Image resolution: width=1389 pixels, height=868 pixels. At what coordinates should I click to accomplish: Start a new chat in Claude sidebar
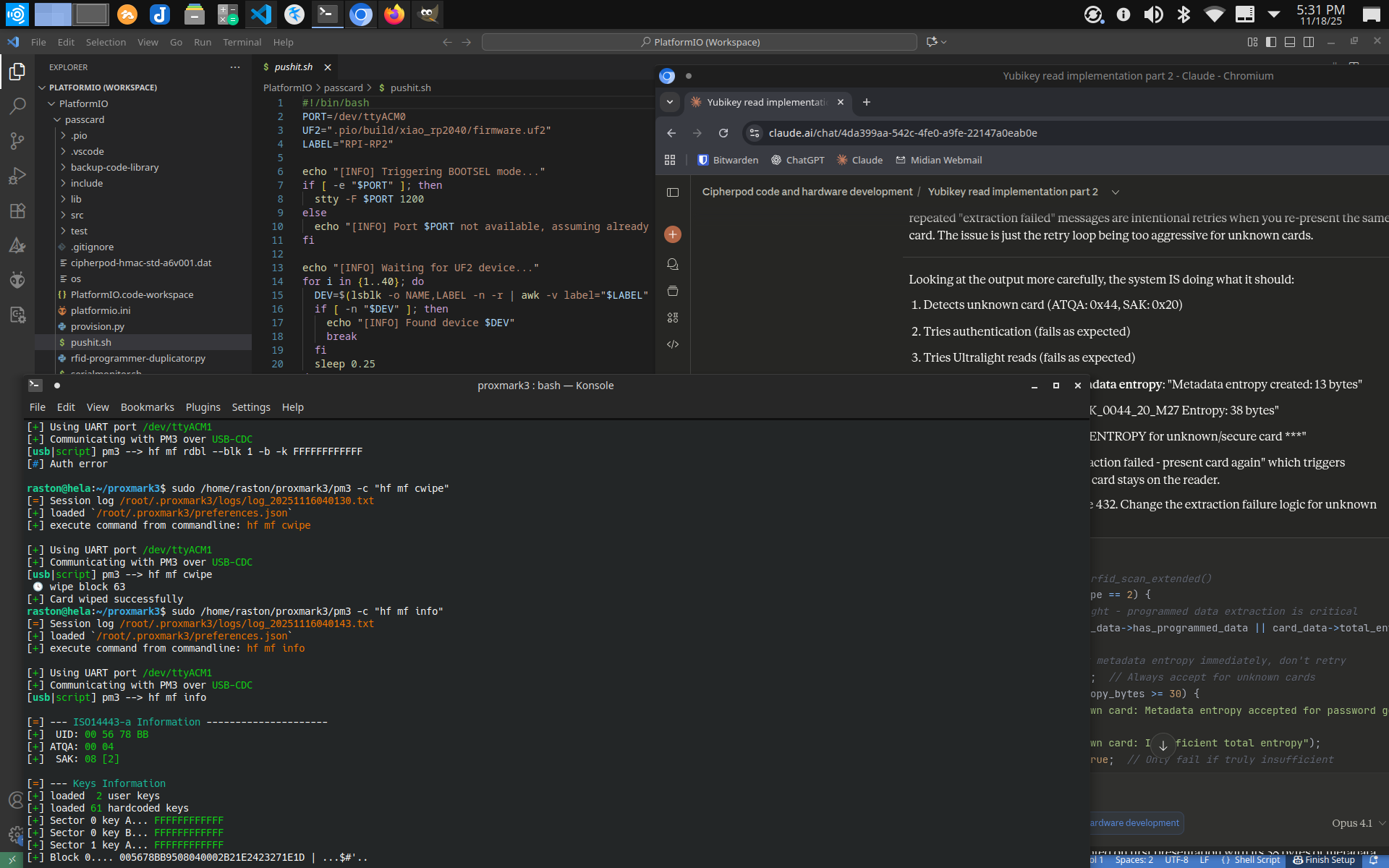click(672, 234)
